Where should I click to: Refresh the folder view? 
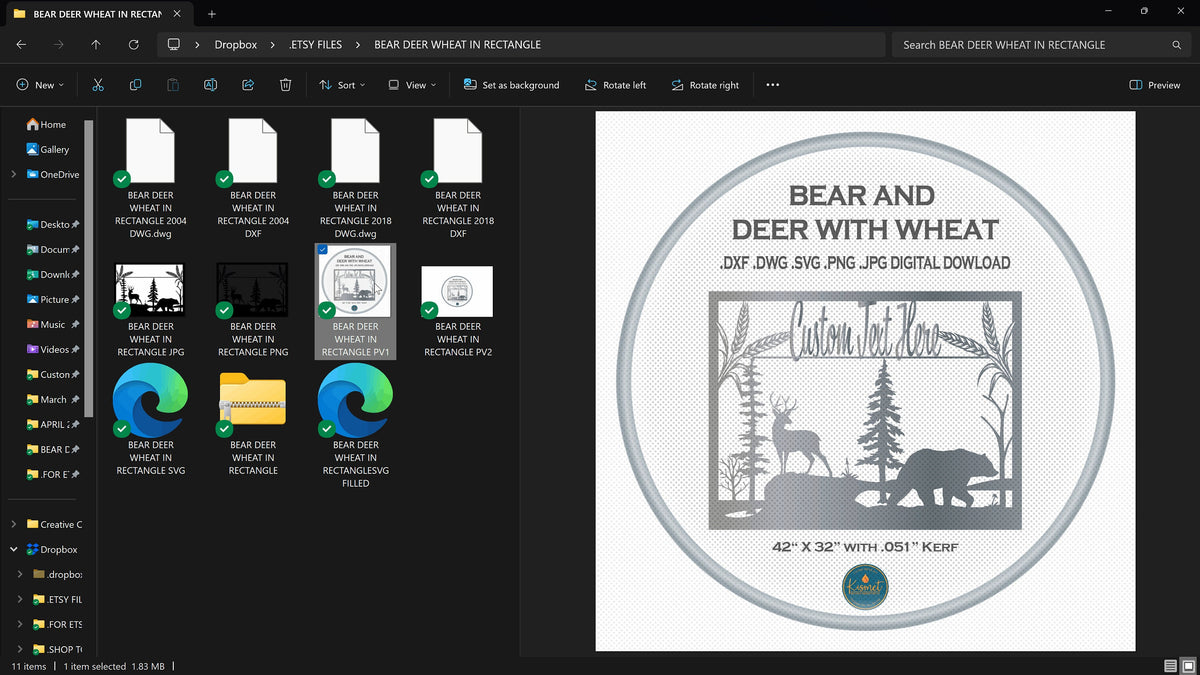[x=134, y=45]
